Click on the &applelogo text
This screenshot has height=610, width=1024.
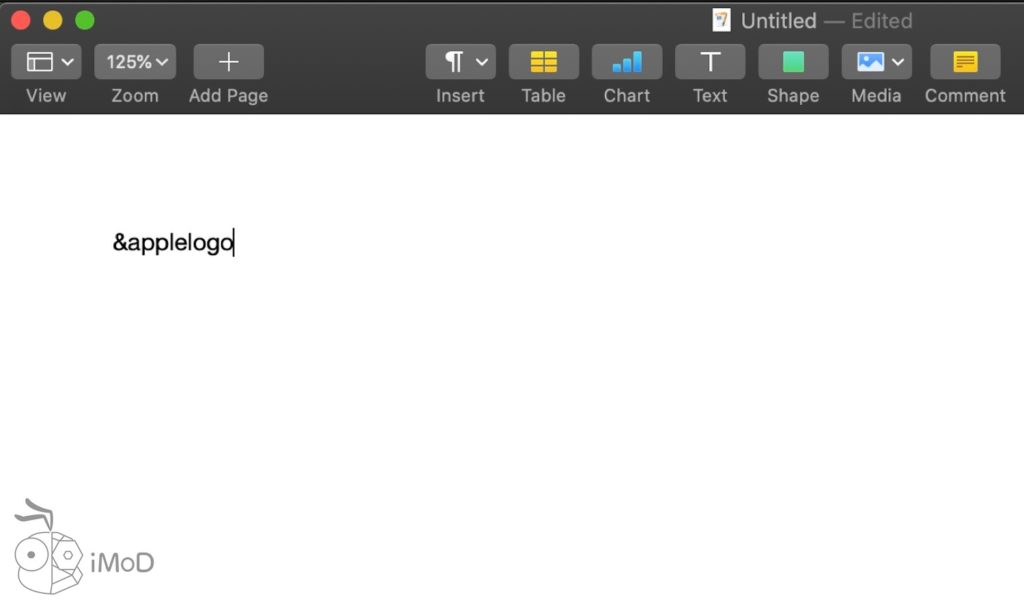pos(172,243)
